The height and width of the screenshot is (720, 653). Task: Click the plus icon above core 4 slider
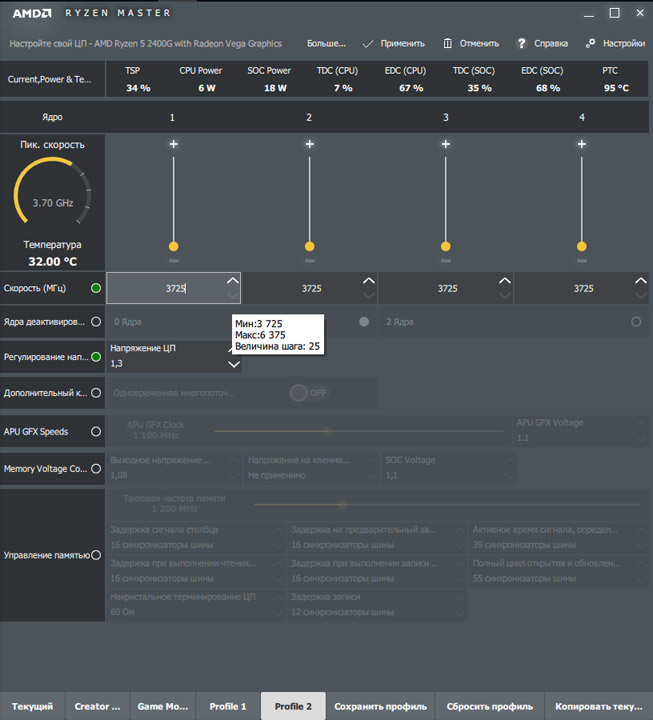pyautogui.click(x=582, y=145)
